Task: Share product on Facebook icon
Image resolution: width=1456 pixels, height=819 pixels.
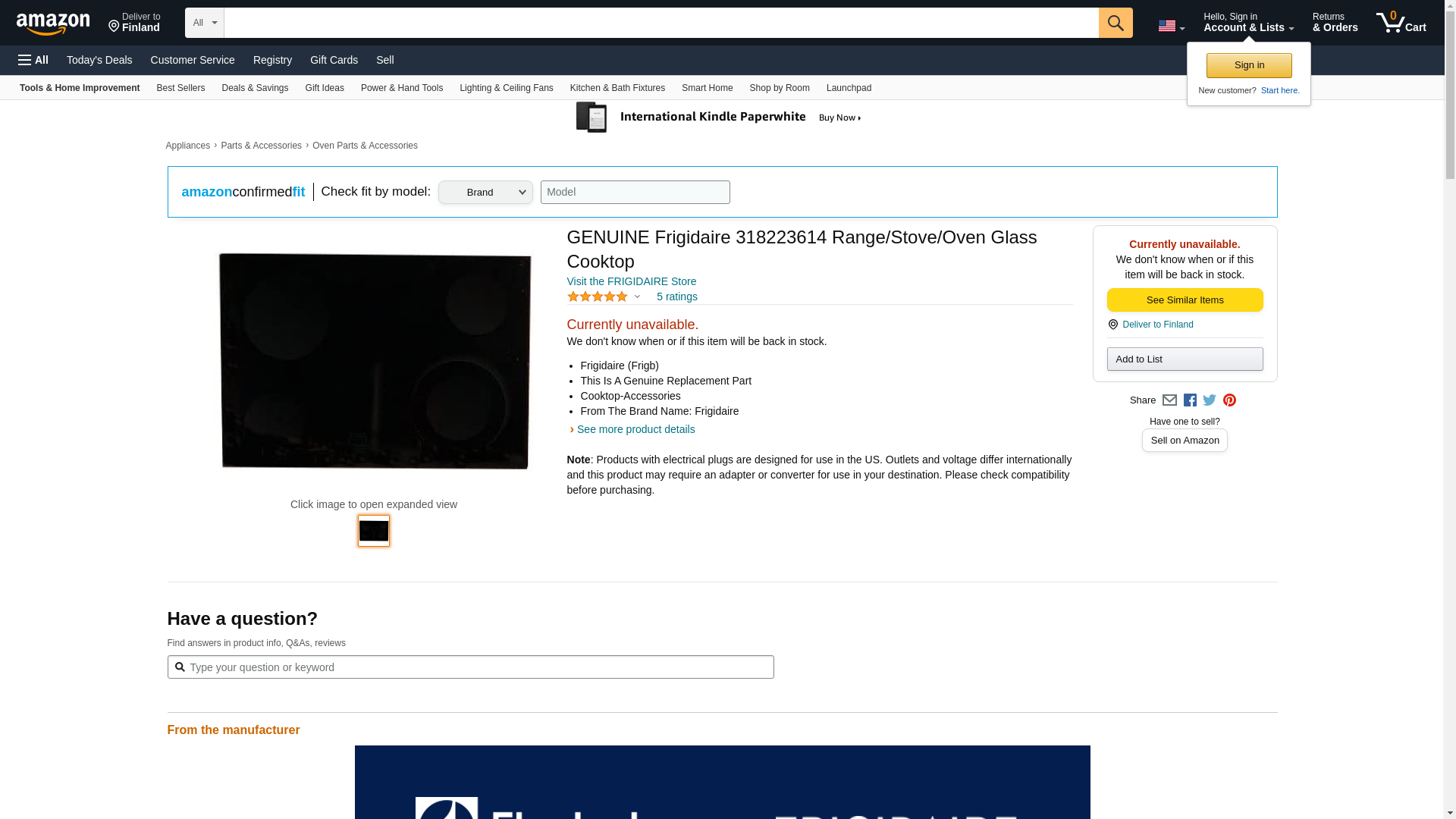Action: click(x=1190, y=400)
